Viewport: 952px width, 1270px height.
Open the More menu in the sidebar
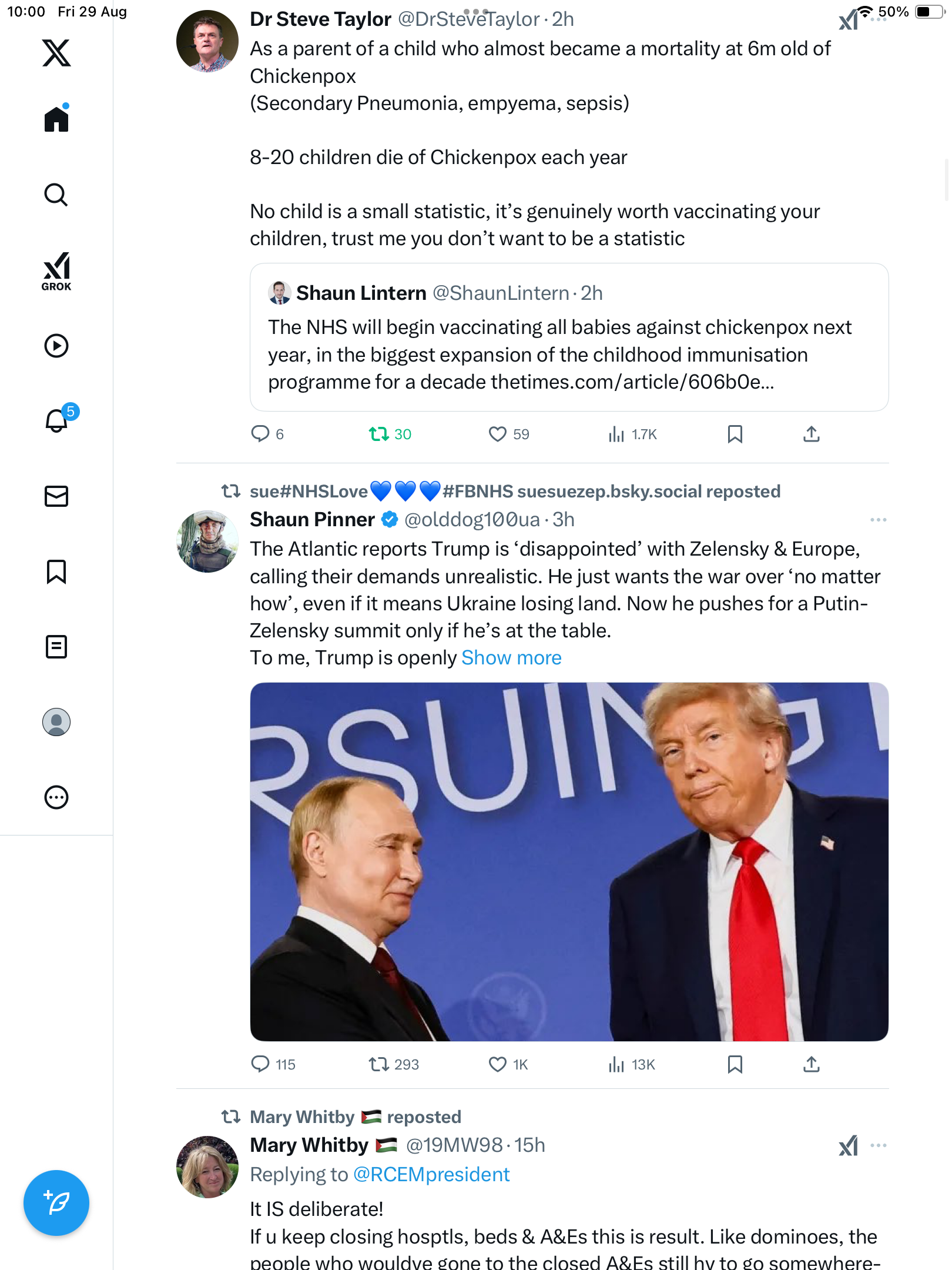pos(56,797)
